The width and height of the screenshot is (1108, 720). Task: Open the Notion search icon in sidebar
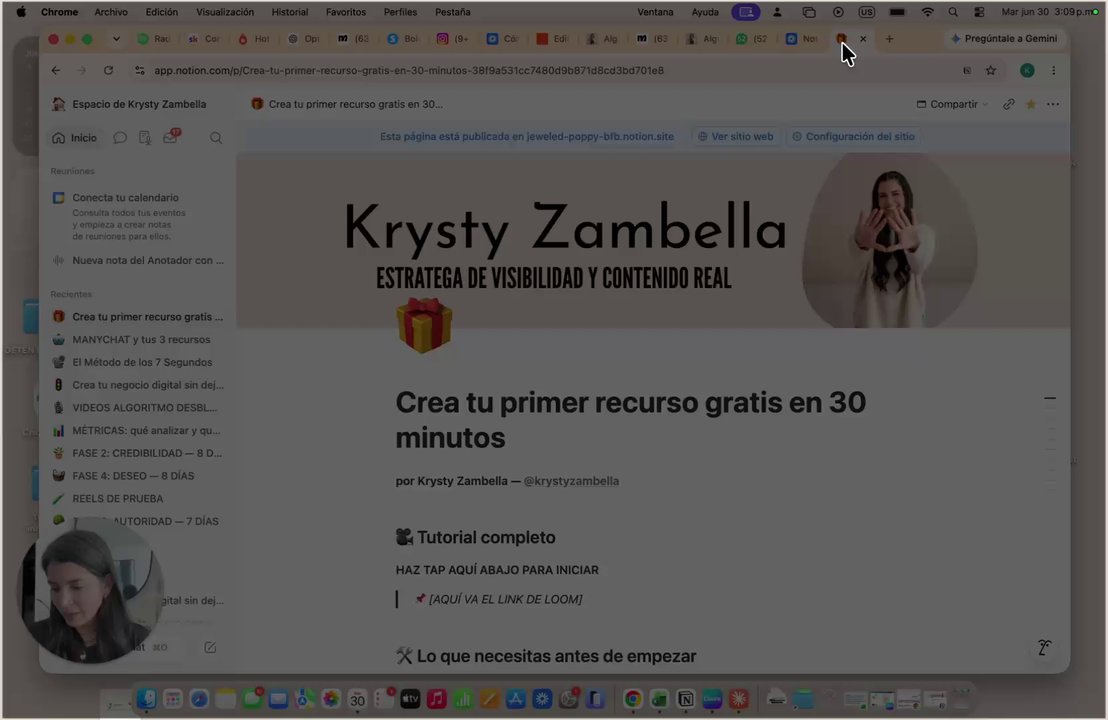pyautogui.click(x=216, y=138)
